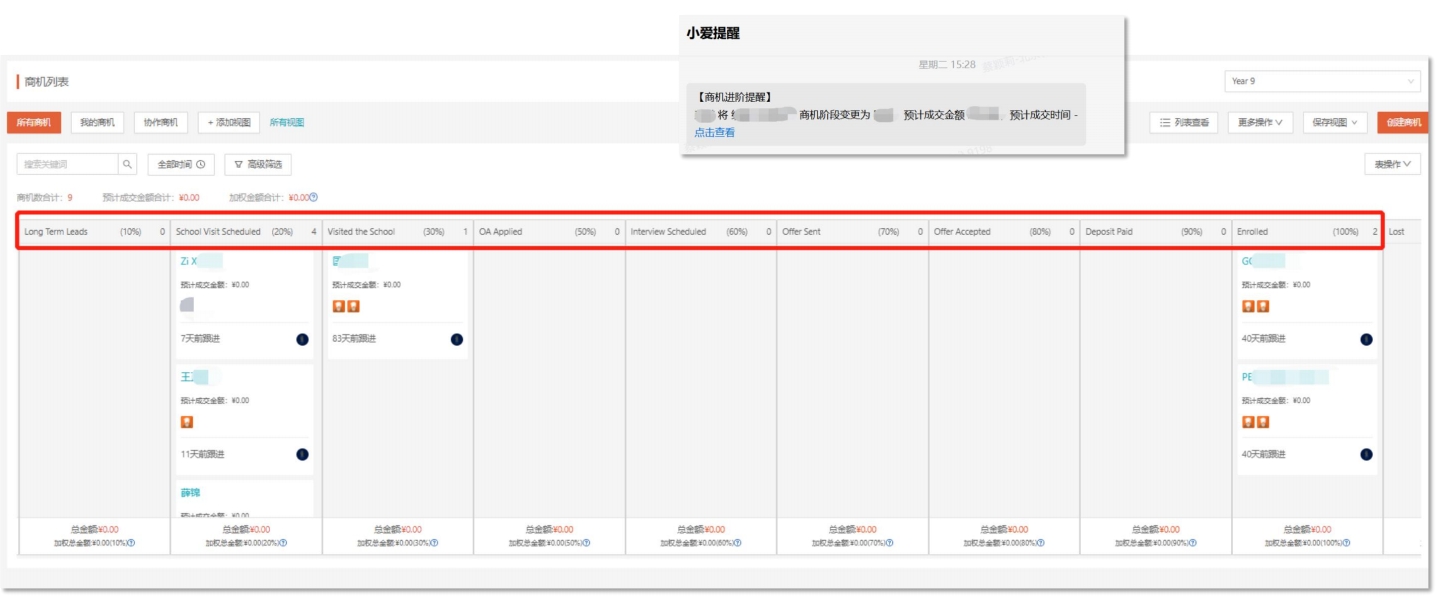Click the OA Applied column header

click(x=550, y=232)
